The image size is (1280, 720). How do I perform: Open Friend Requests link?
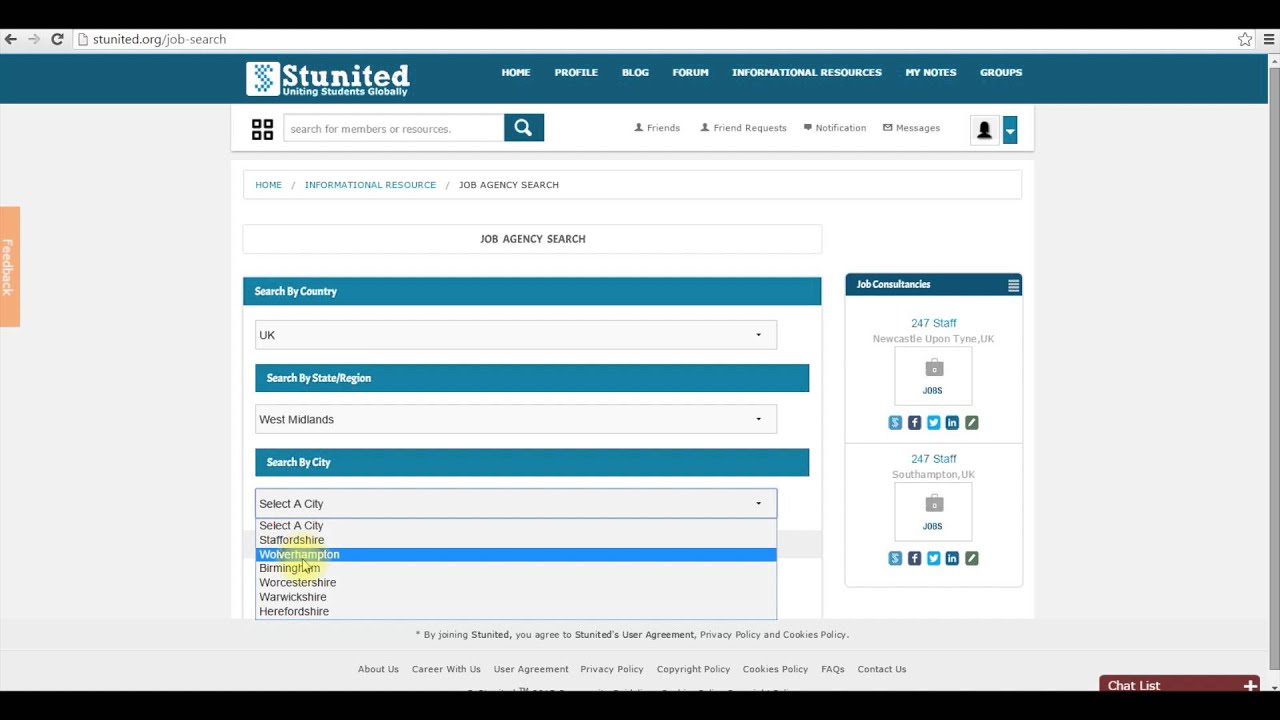click(743, 128)
